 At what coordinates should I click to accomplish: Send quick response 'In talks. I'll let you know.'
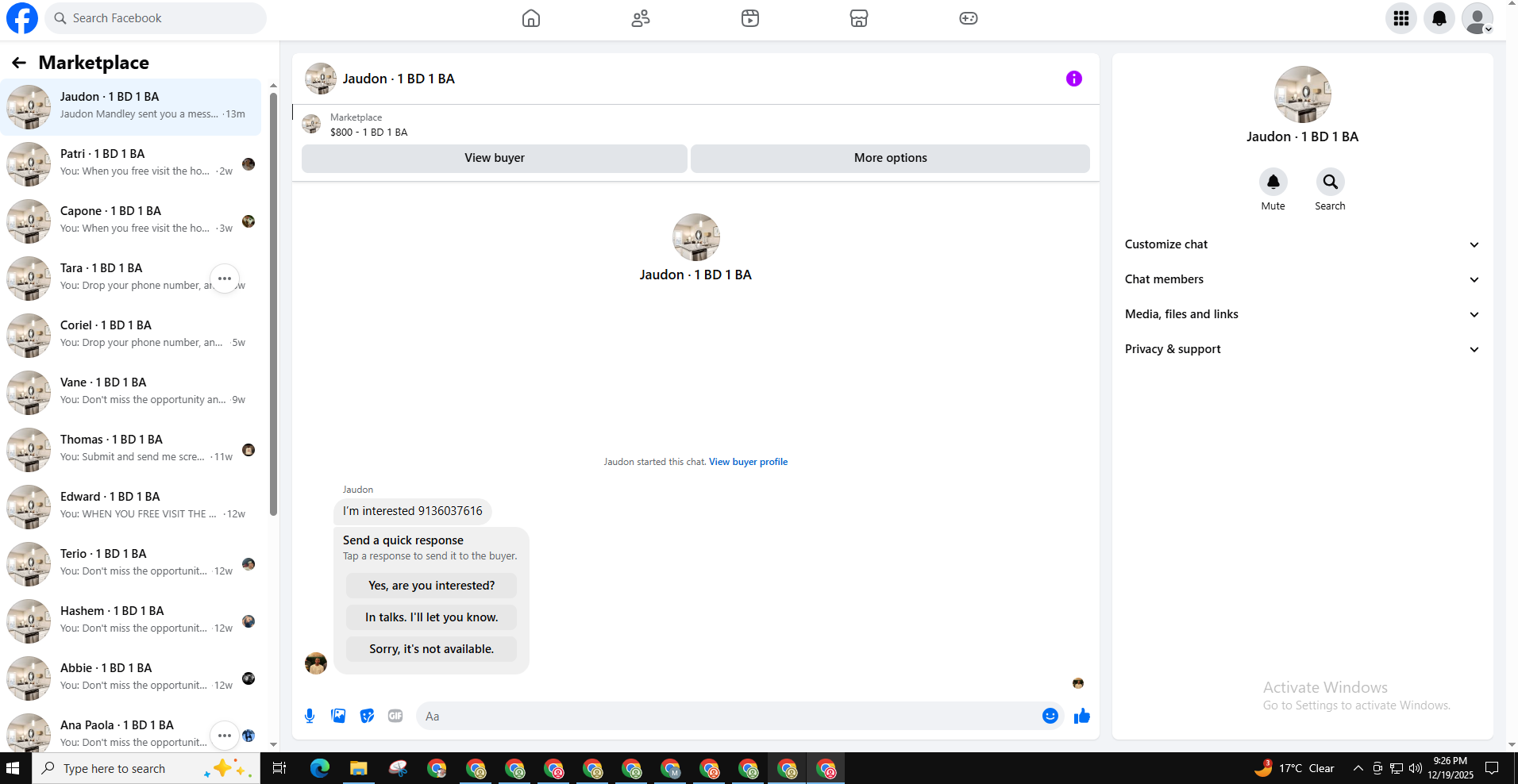pyautogui.click(x=432, y=617)
